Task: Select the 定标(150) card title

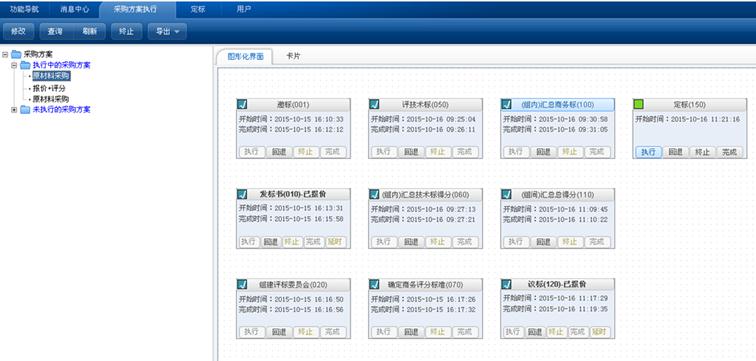Action: point(689,105)
